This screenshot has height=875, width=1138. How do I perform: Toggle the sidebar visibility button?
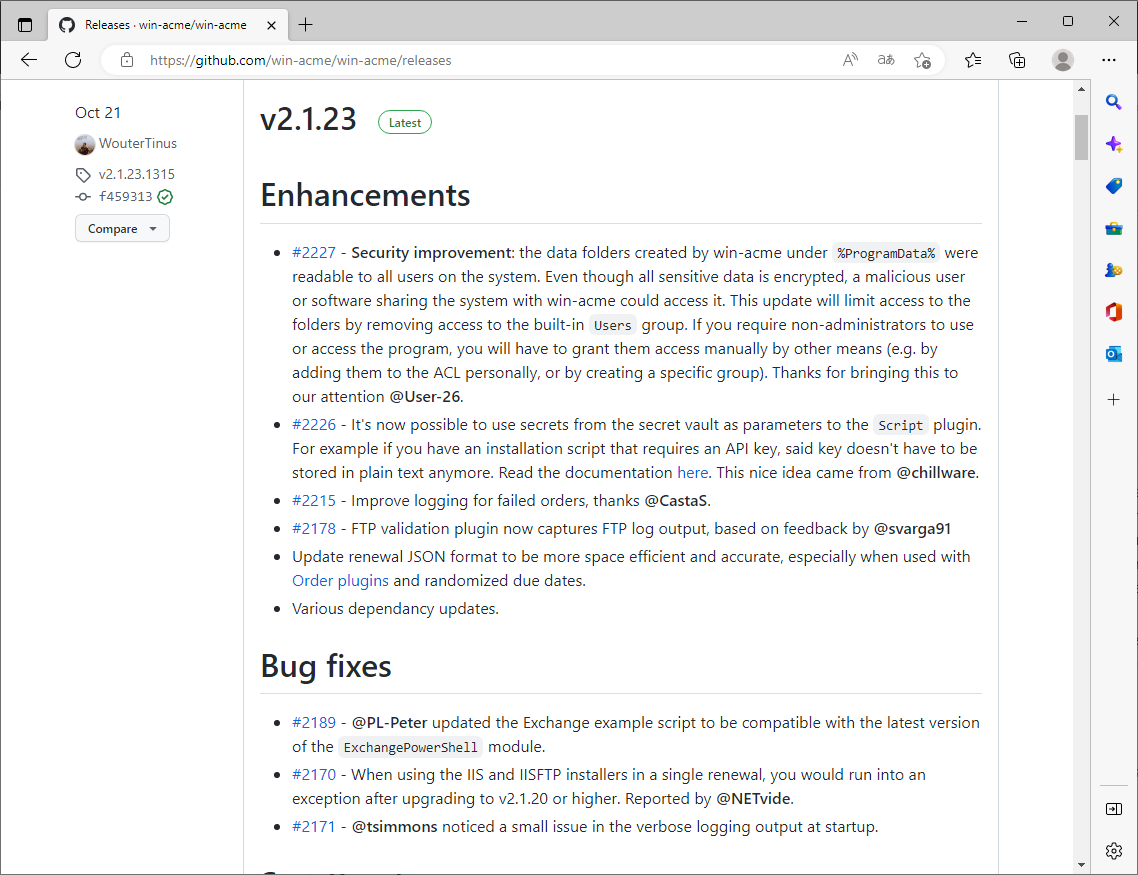(x=1113, y=809)
